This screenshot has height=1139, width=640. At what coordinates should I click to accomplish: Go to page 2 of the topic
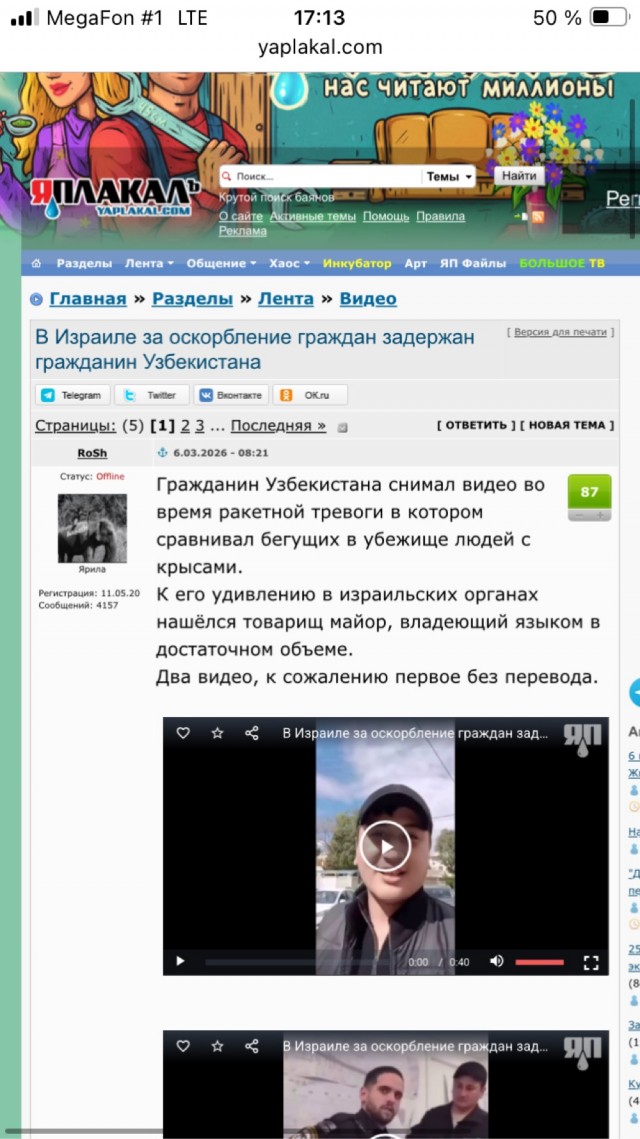pyautogui.click(x=185, y=426)
